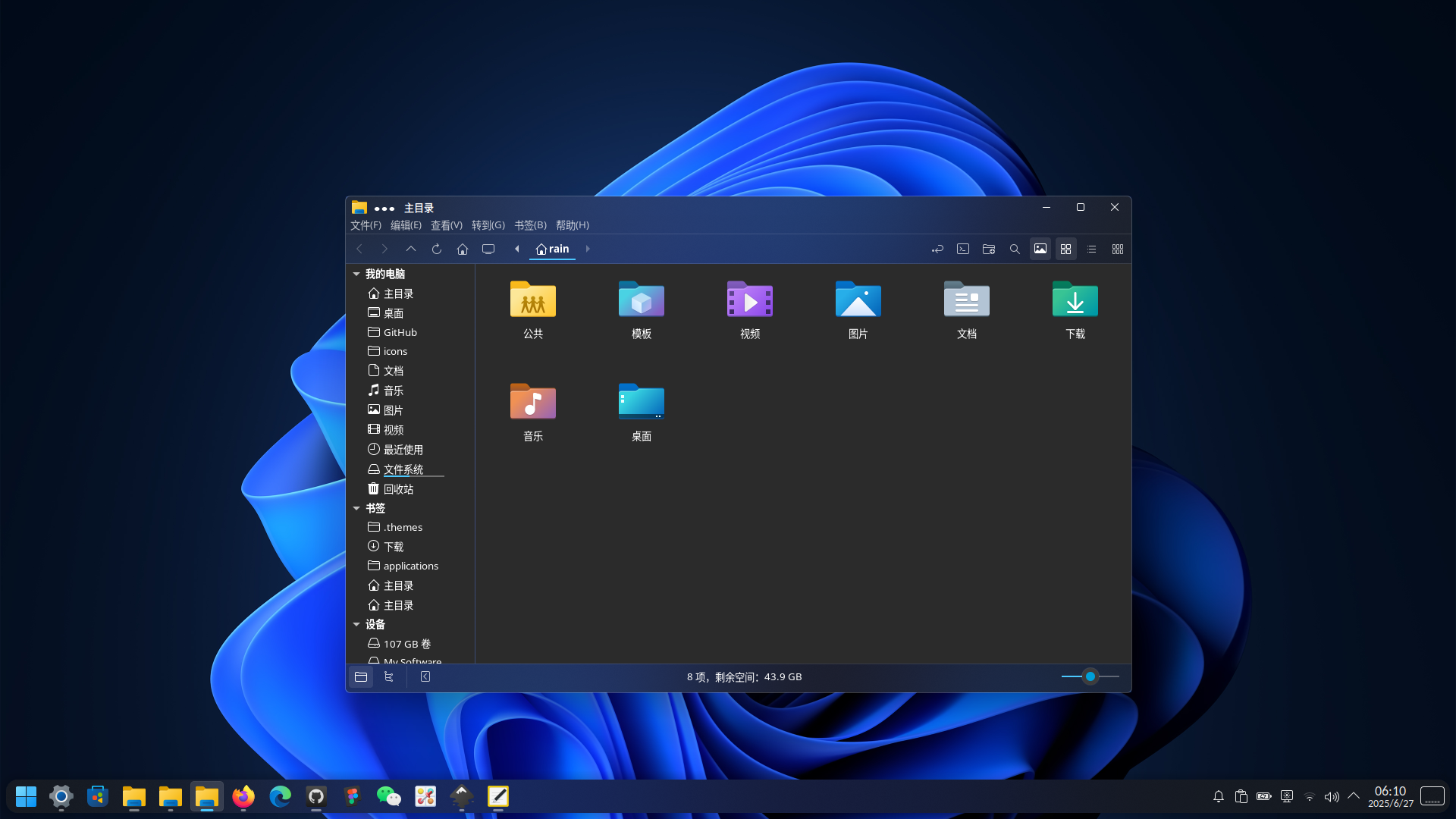Screen dimensions: 1456x819
Task: Toggle the large icon view mode
Action: point(1065,249)
